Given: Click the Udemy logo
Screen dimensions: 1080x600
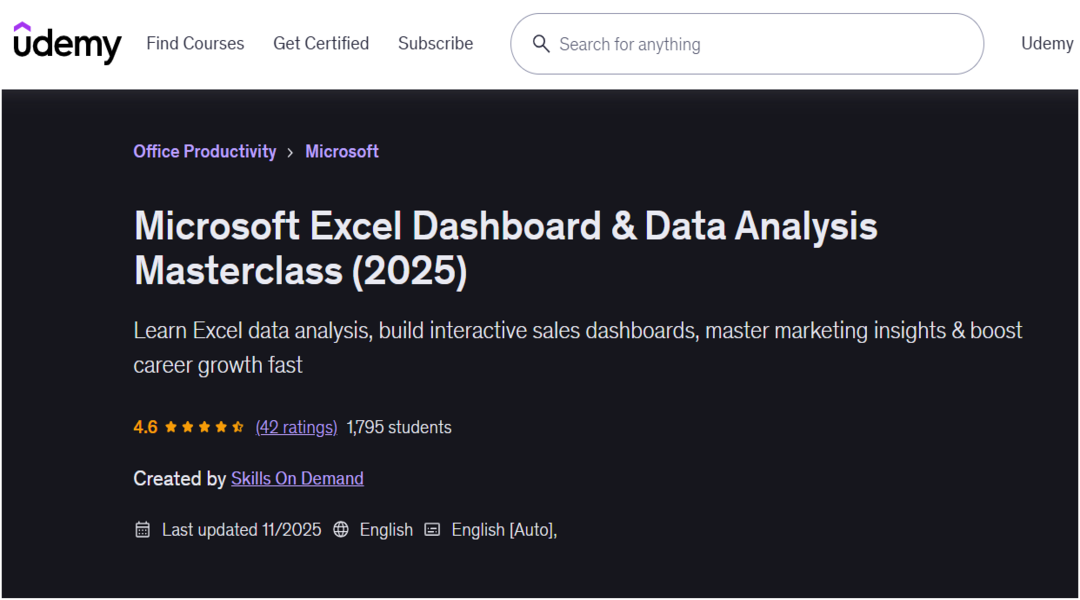Looking at the screenshot, I should pyautogui.click(x=67, y=43).
